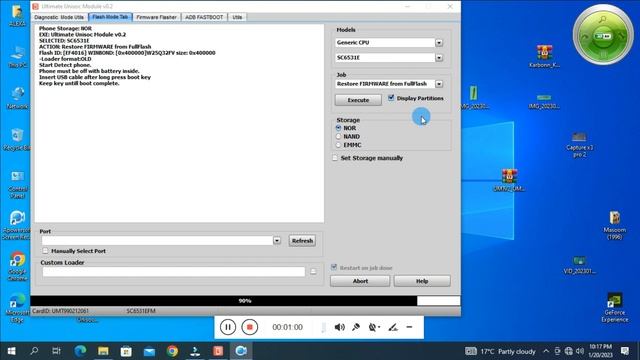
Task: Open Microsoft Store on the taskbar
Action: [x=126, y=351]
